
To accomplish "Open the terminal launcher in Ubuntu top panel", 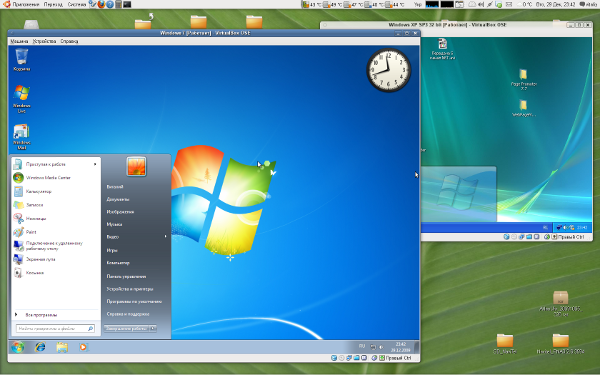I will pyautogui.click(x=127, y=5).
